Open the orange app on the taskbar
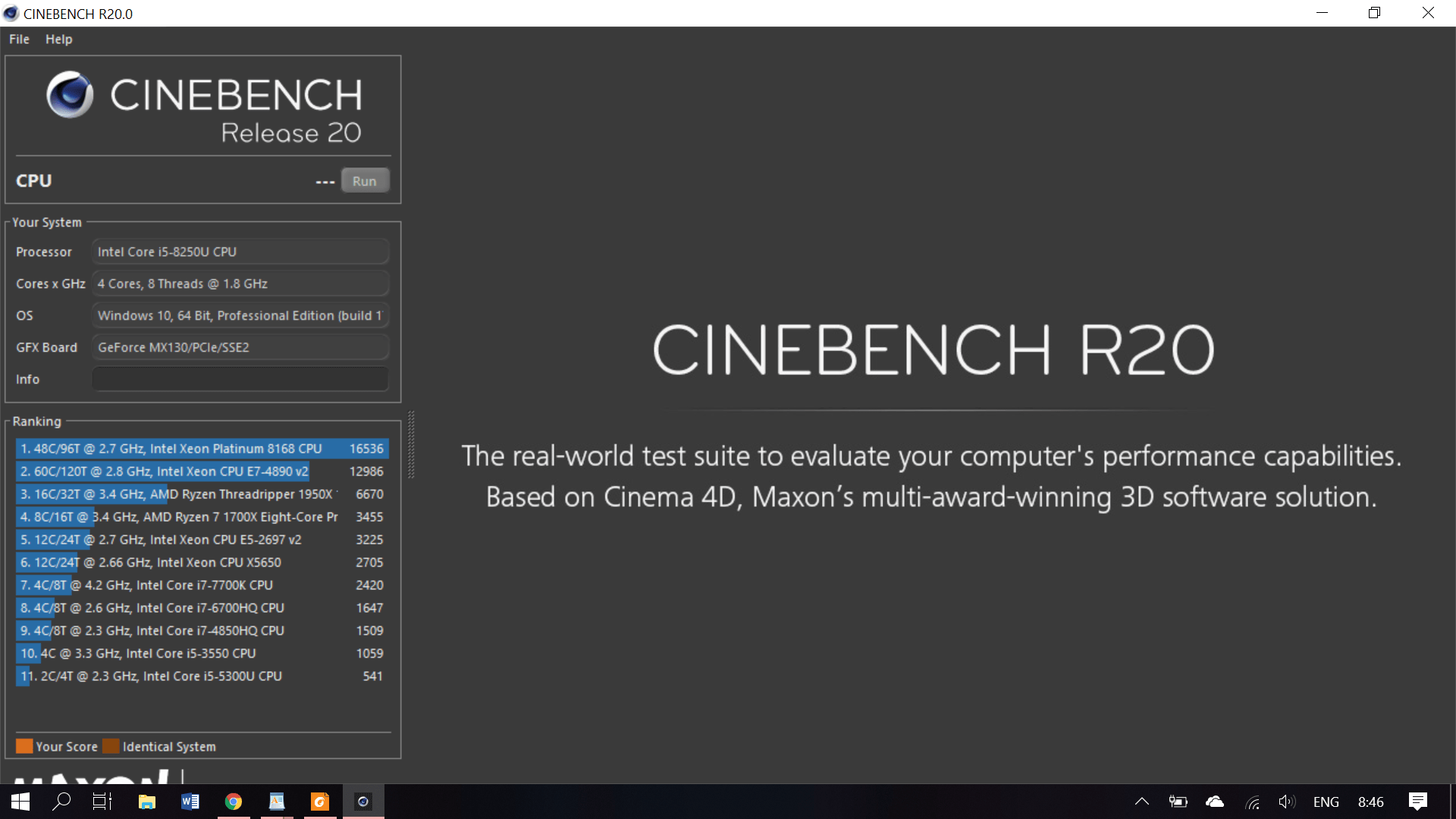1456x819 pixels. [320, 802]
